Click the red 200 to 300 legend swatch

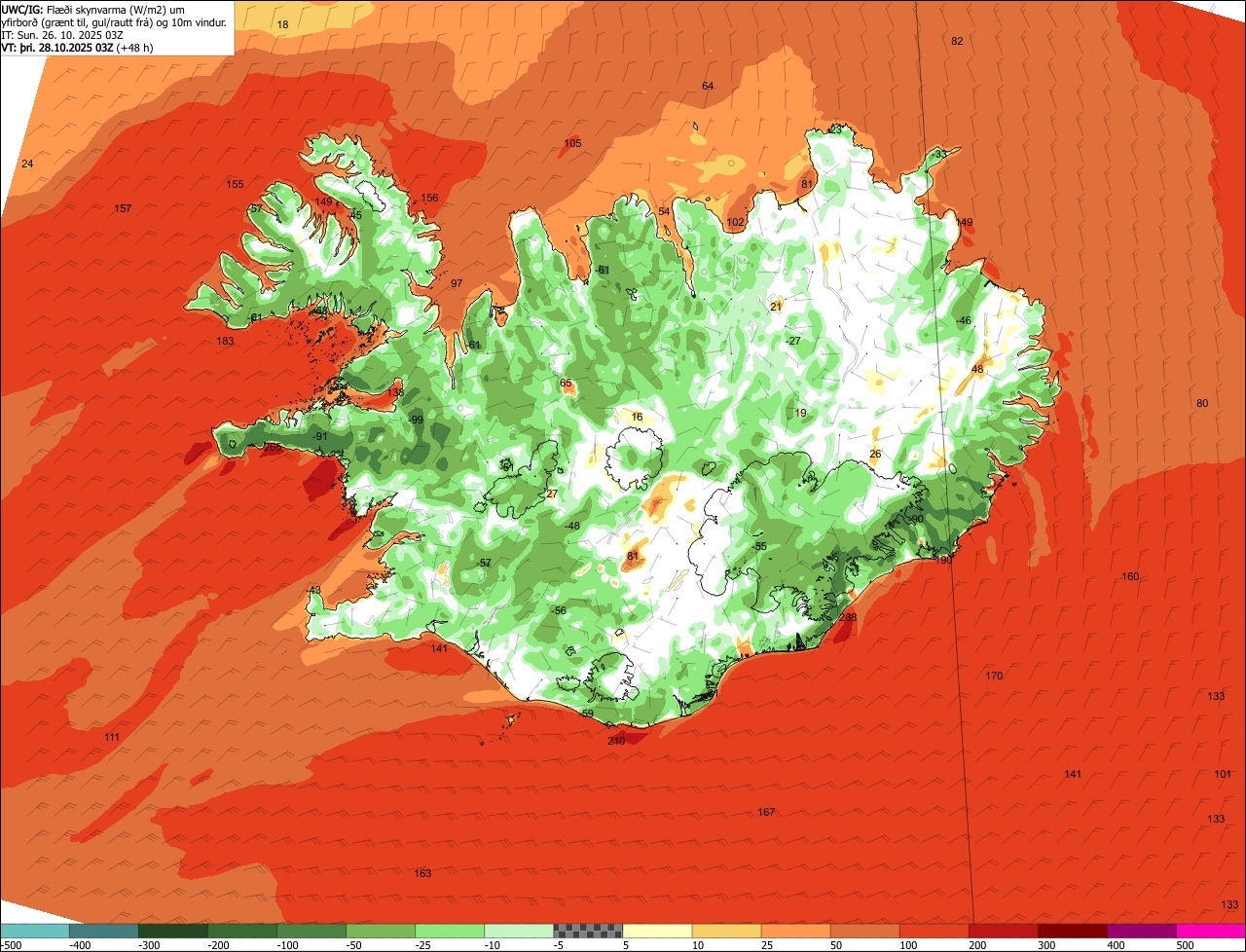(x=1003, y=931)
